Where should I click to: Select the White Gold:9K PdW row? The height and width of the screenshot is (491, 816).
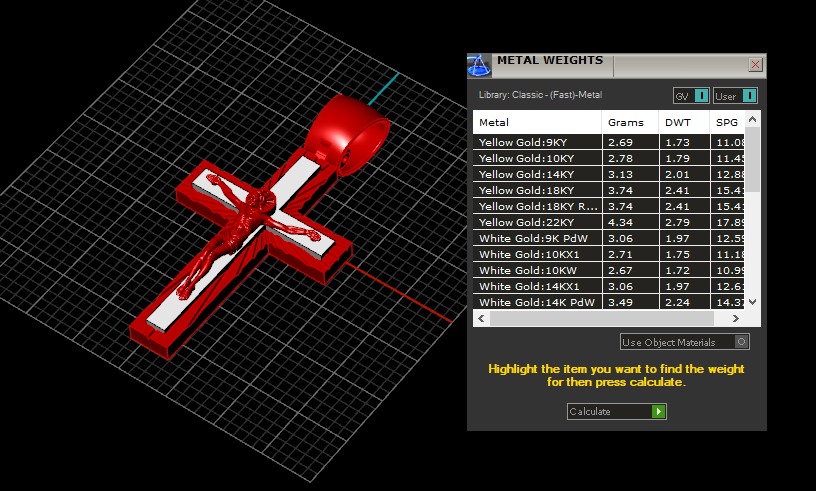click(609, 238)
